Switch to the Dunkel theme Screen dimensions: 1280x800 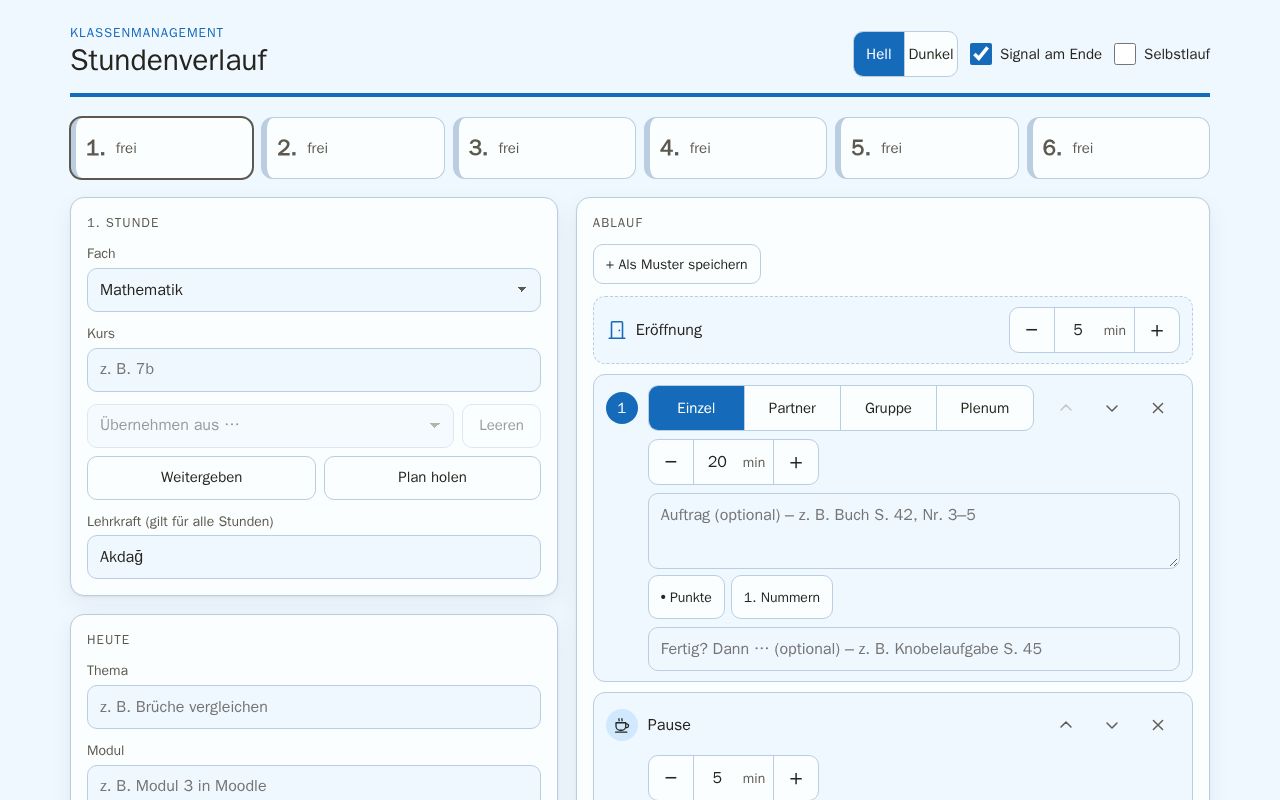coord(931,54)
